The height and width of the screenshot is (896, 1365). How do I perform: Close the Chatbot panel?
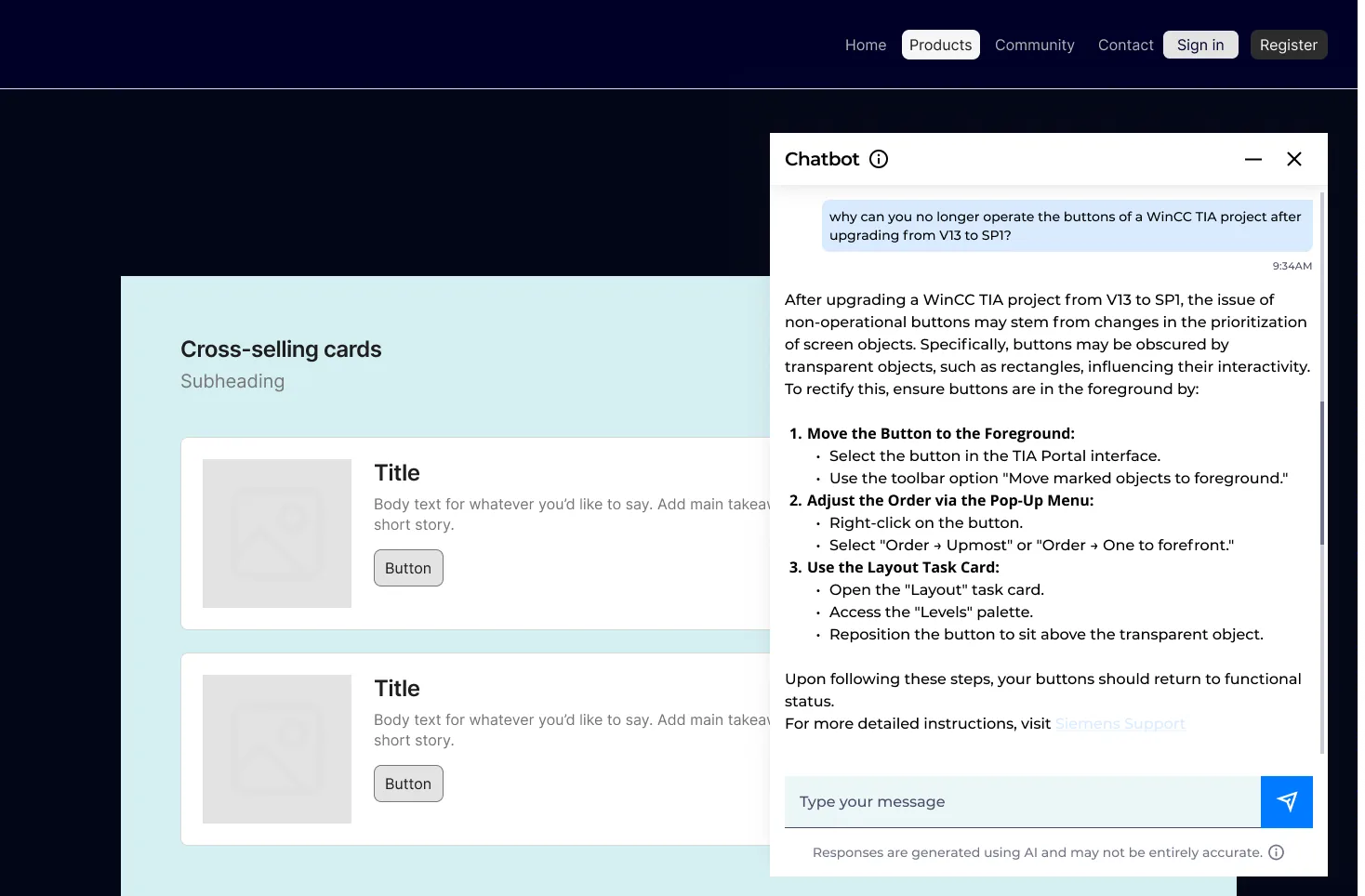(1294, 159)
